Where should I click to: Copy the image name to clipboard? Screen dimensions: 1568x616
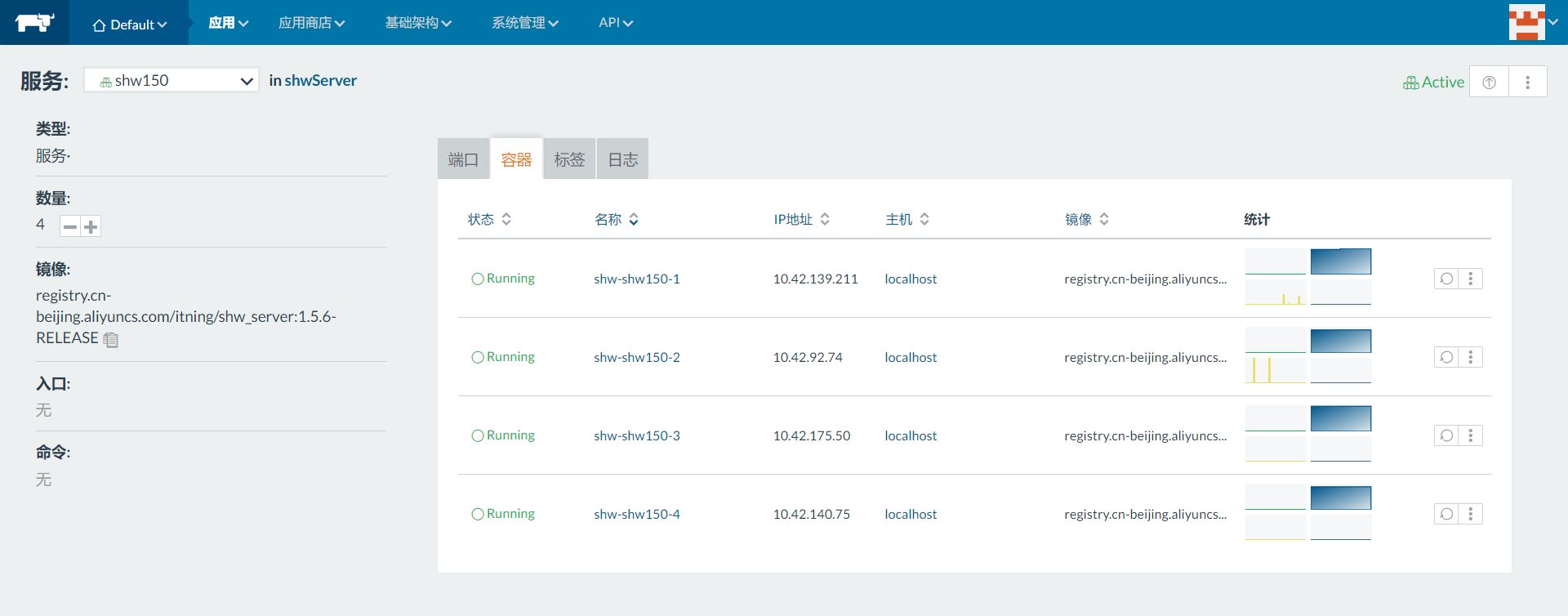pos(111,339)
